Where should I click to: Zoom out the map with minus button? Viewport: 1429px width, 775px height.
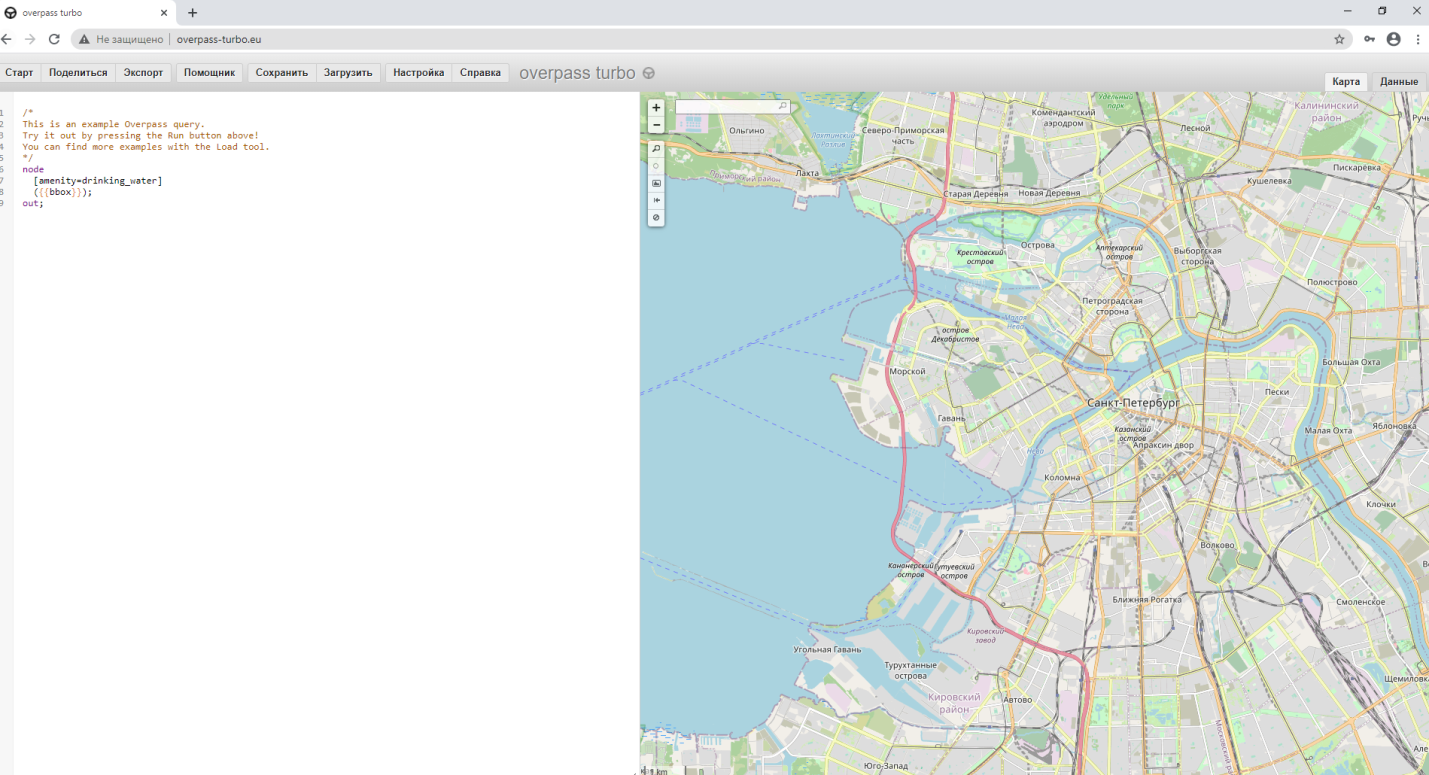coord(656,125)
